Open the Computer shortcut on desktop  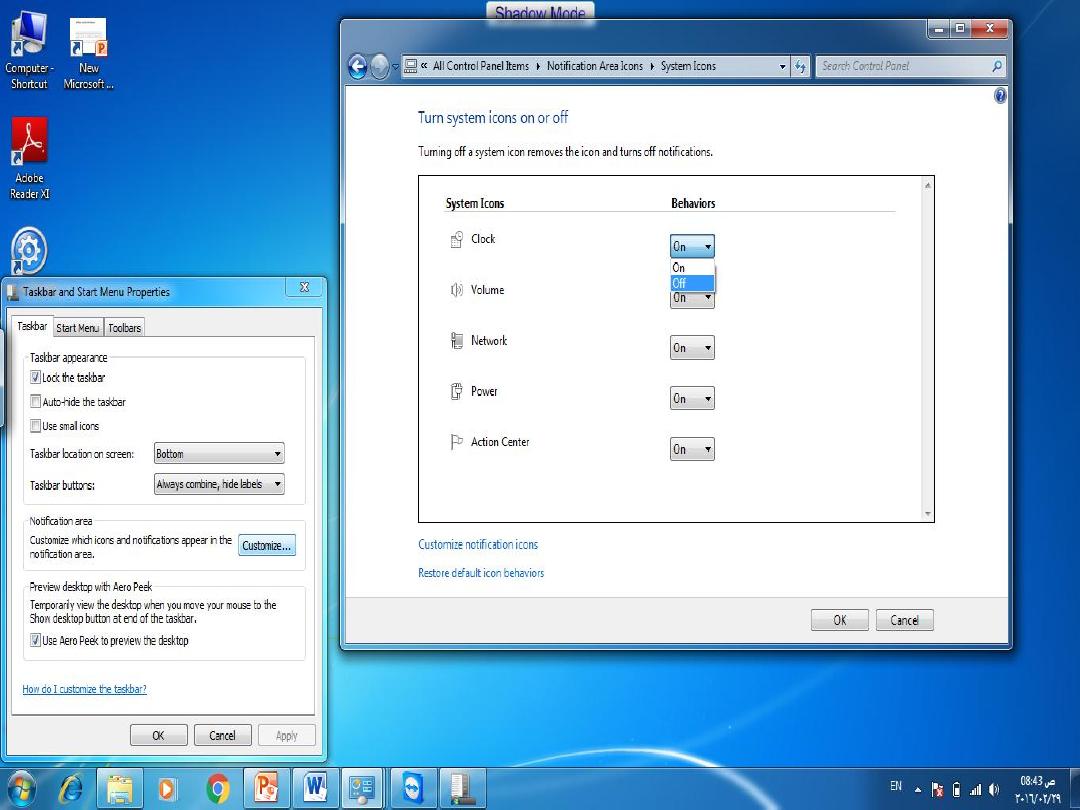tap(28, 52)
